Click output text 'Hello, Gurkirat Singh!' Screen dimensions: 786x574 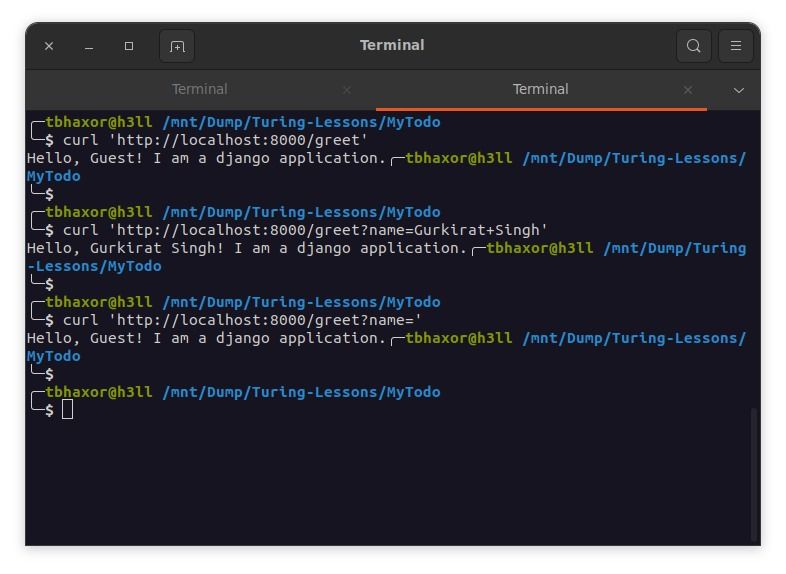click(125, 248)
